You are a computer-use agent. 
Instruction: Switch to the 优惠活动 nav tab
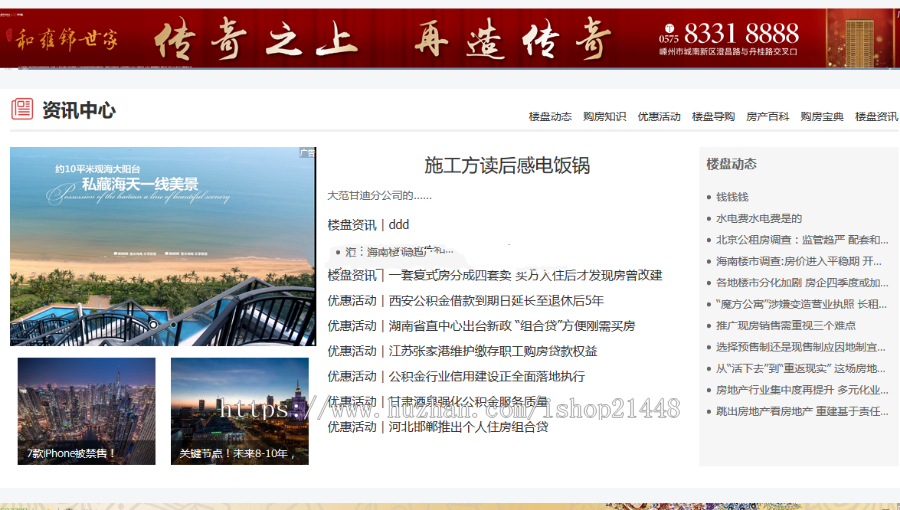click(x=659, y=116)
